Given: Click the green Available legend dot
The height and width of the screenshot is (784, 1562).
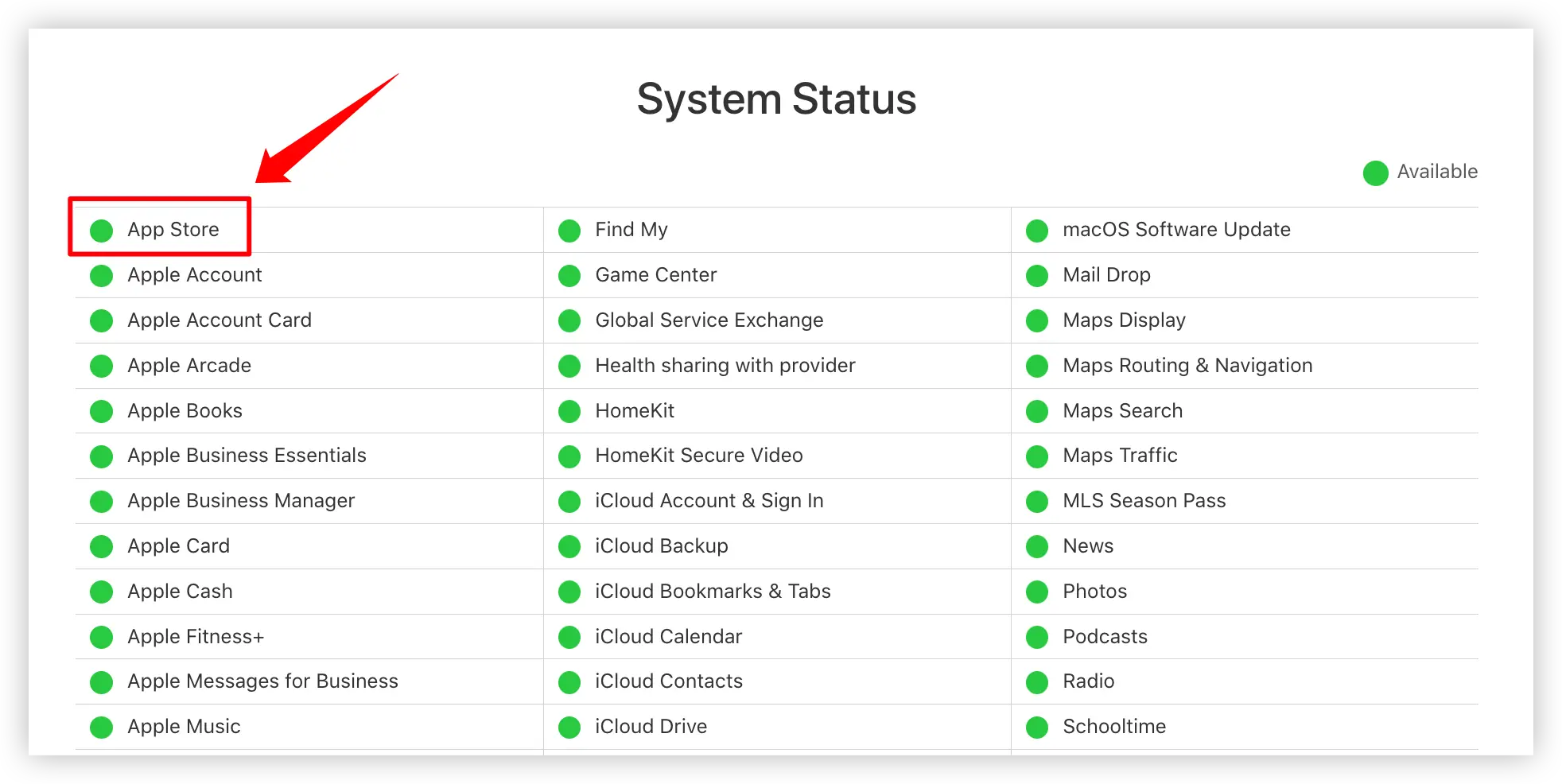Looking at the screenshot, I should 1375,173.
